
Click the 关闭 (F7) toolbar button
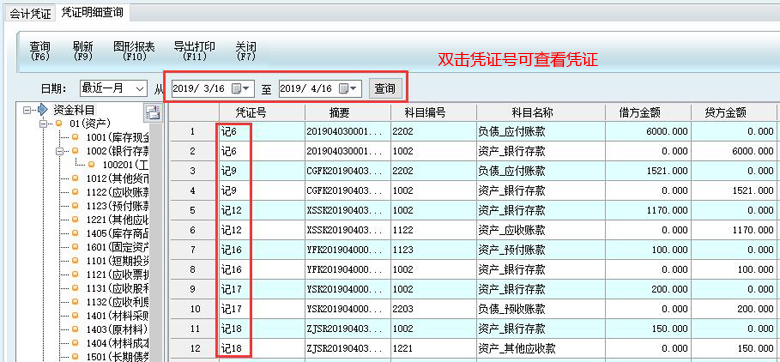(246, 51)
